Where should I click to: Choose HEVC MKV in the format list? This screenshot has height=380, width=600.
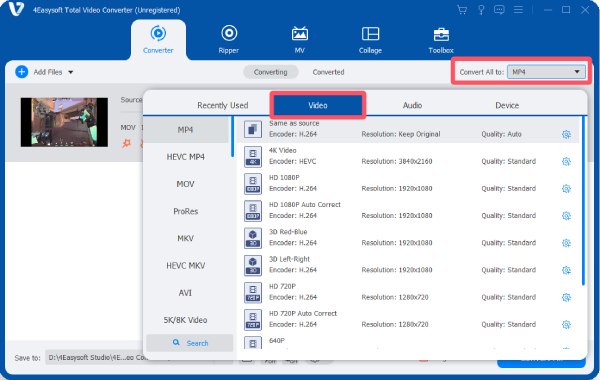tap(186, 266)
